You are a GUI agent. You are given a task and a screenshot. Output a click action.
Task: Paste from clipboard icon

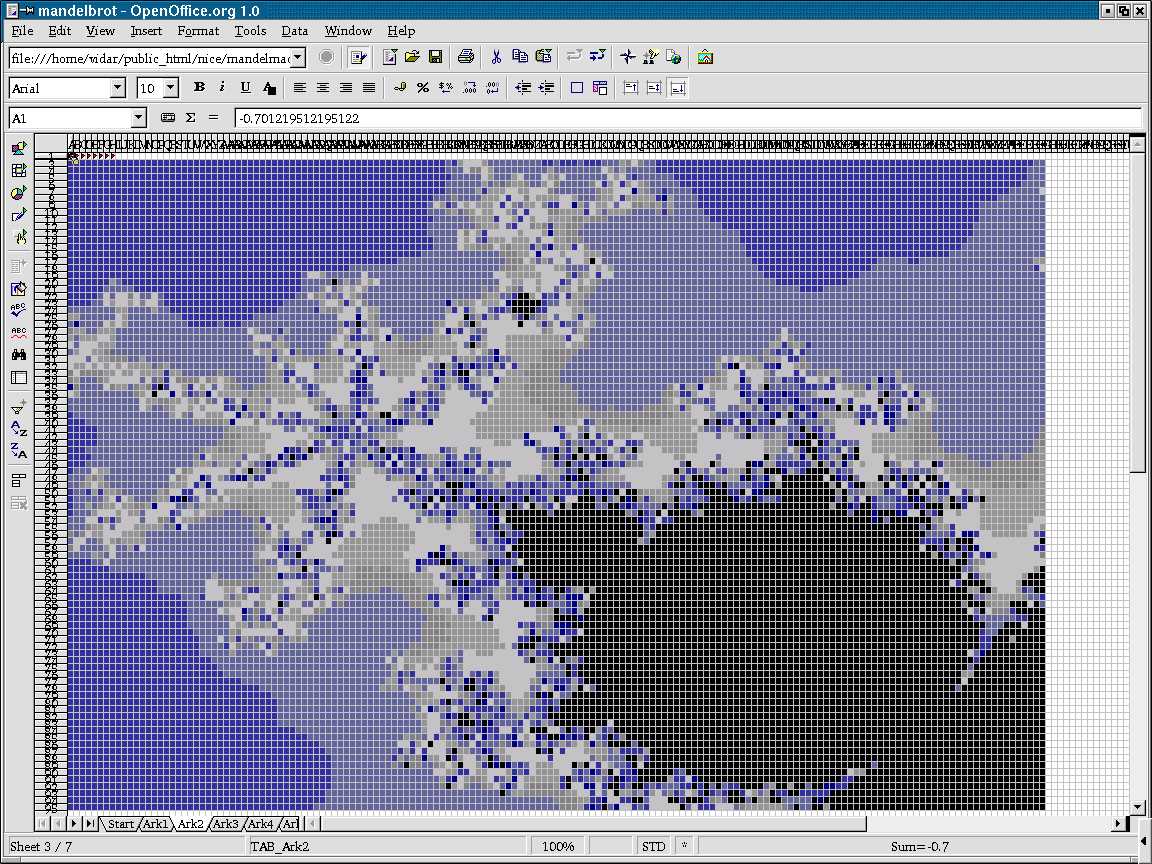click(x=543, y=57)
